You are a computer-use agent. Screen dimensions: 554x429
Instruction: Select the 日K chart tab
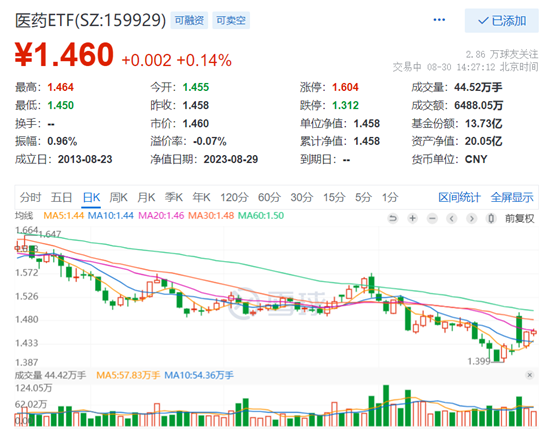(92, 197)
